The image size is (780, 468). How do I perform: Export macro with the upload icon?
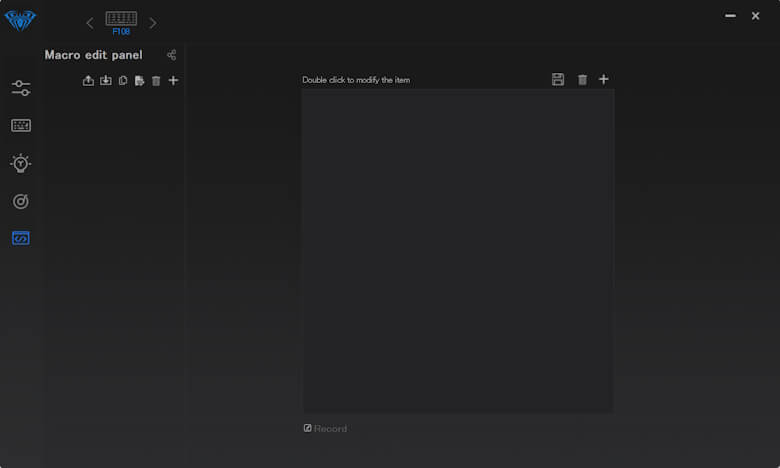coord(88,81)
